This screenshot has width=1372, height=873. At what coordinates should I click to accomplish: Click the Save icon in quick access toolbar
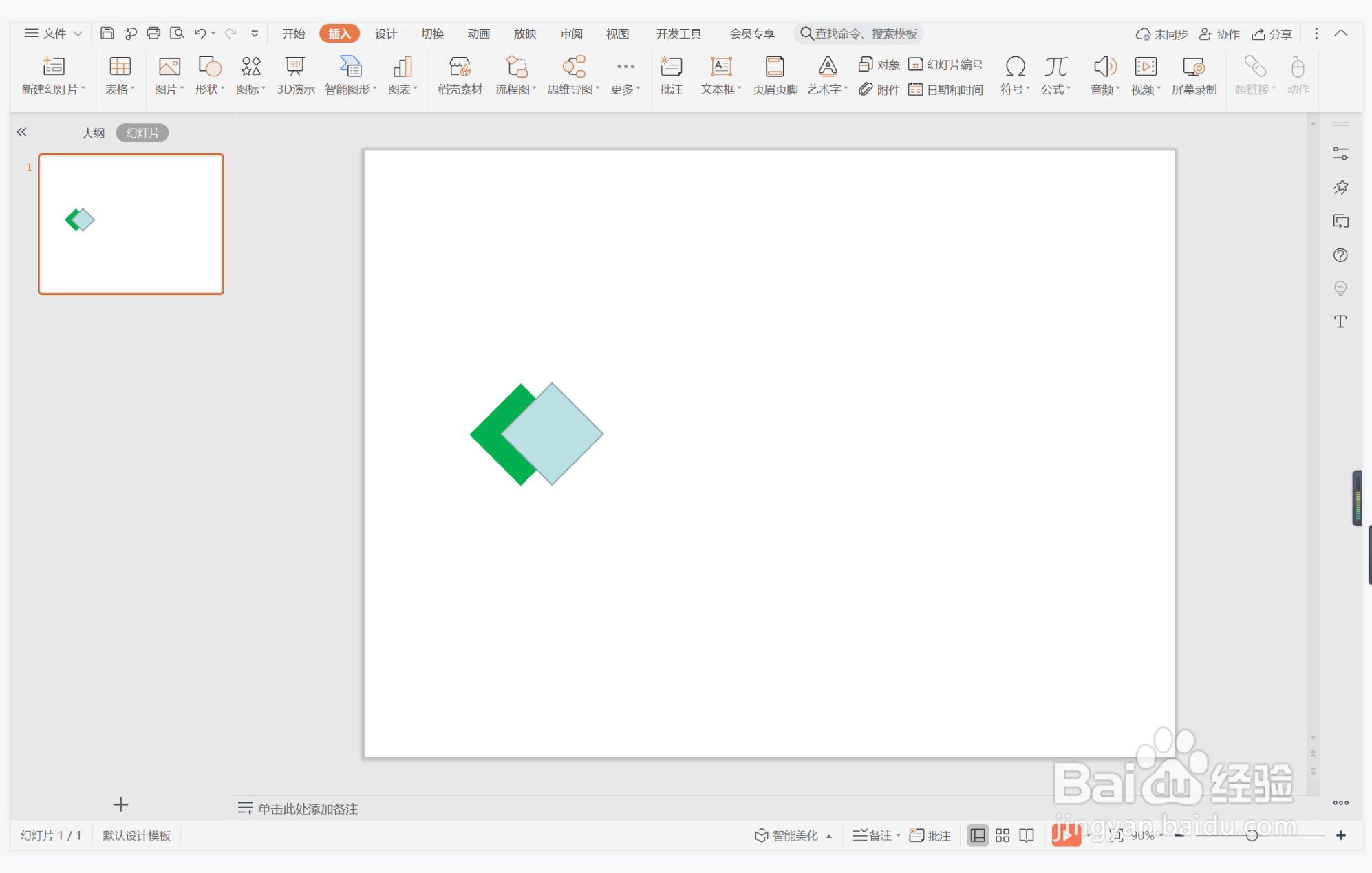coord(107,33)
